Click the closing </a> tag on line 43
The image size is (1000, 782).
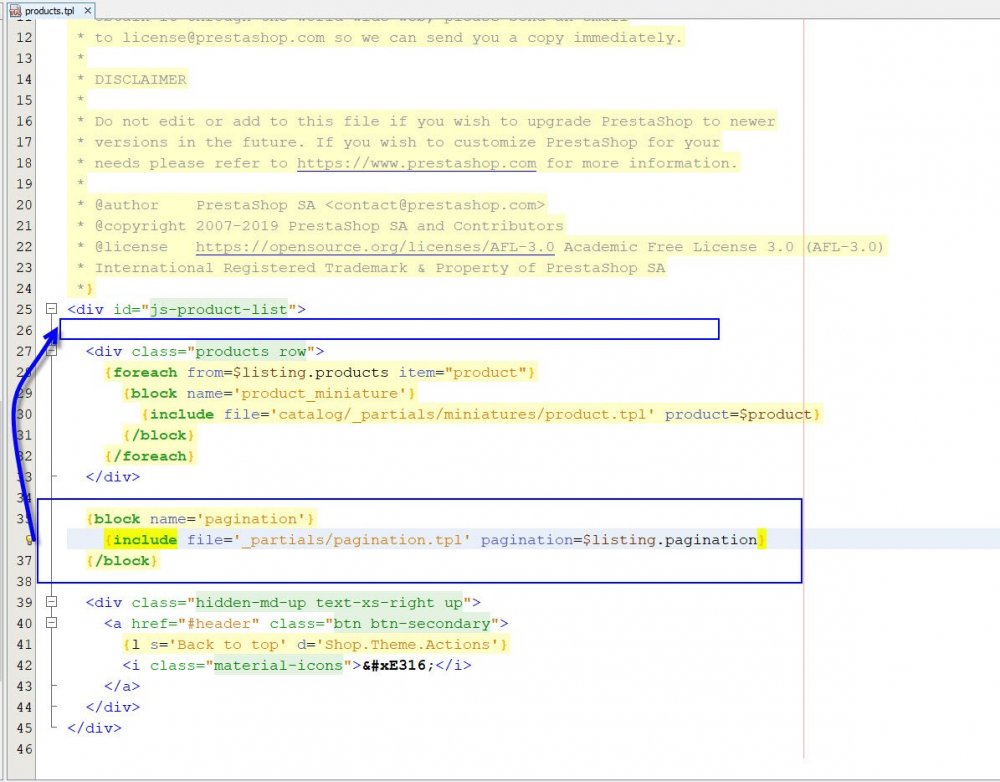[x=122, y=686]
